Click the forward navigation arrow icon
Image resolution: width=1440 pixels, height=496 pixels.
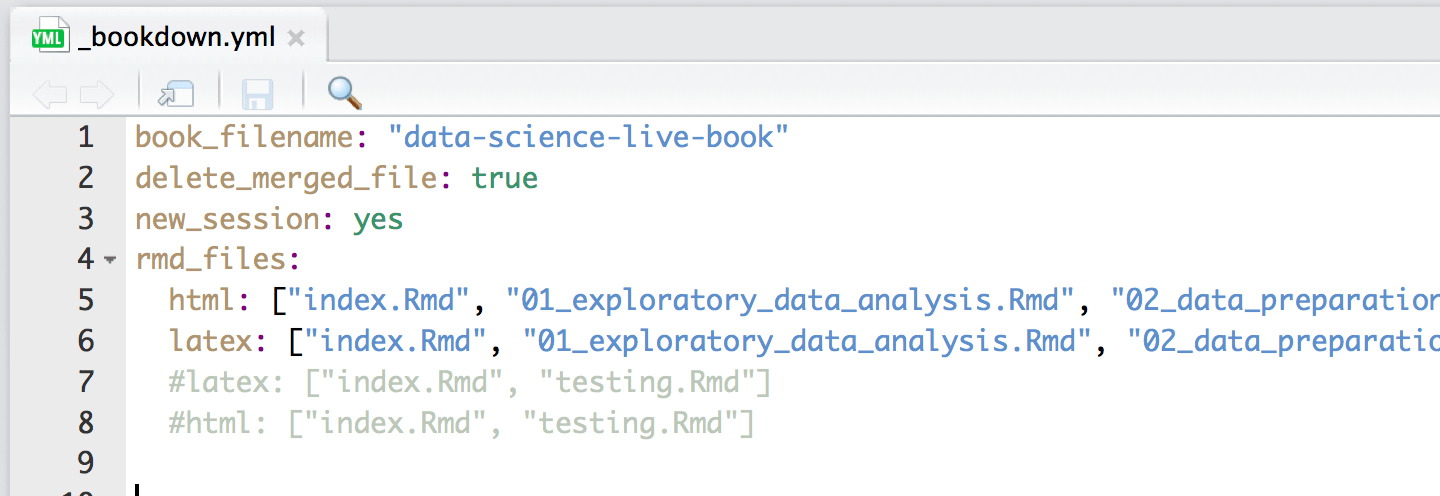point(97,95)
